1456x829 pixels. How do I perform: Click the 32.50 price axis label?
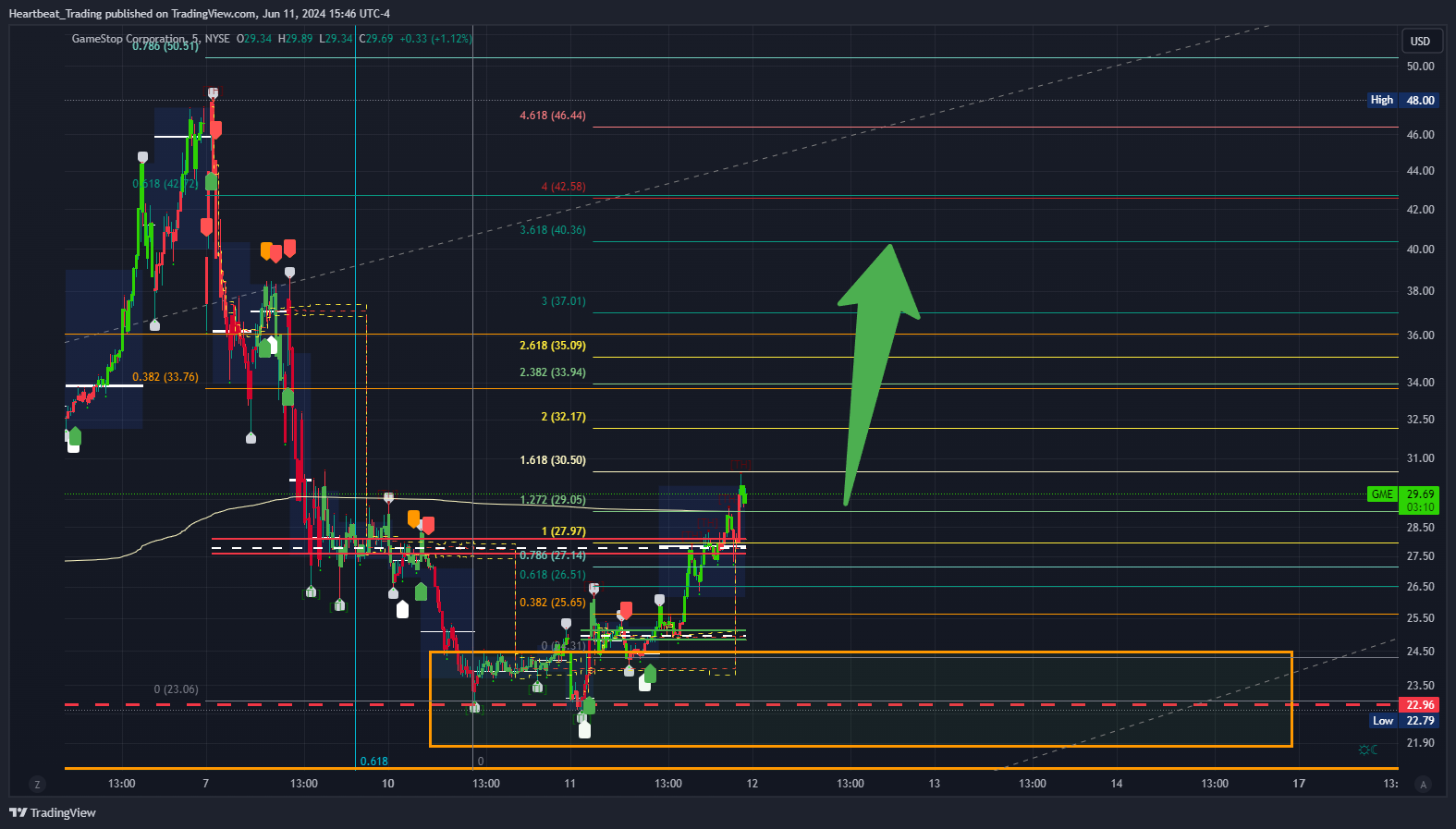point(1420,420)
